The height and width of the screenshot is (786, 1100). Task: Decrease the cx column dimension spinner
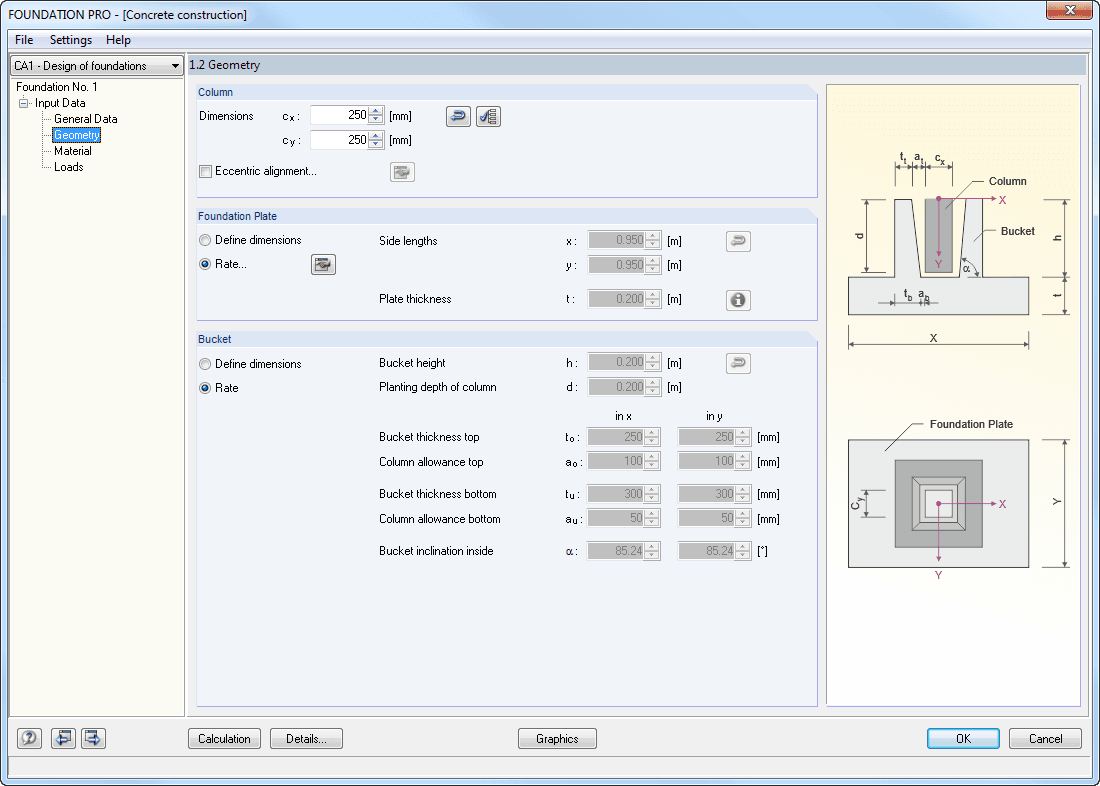pyautogui.click(x=376, y=120)
